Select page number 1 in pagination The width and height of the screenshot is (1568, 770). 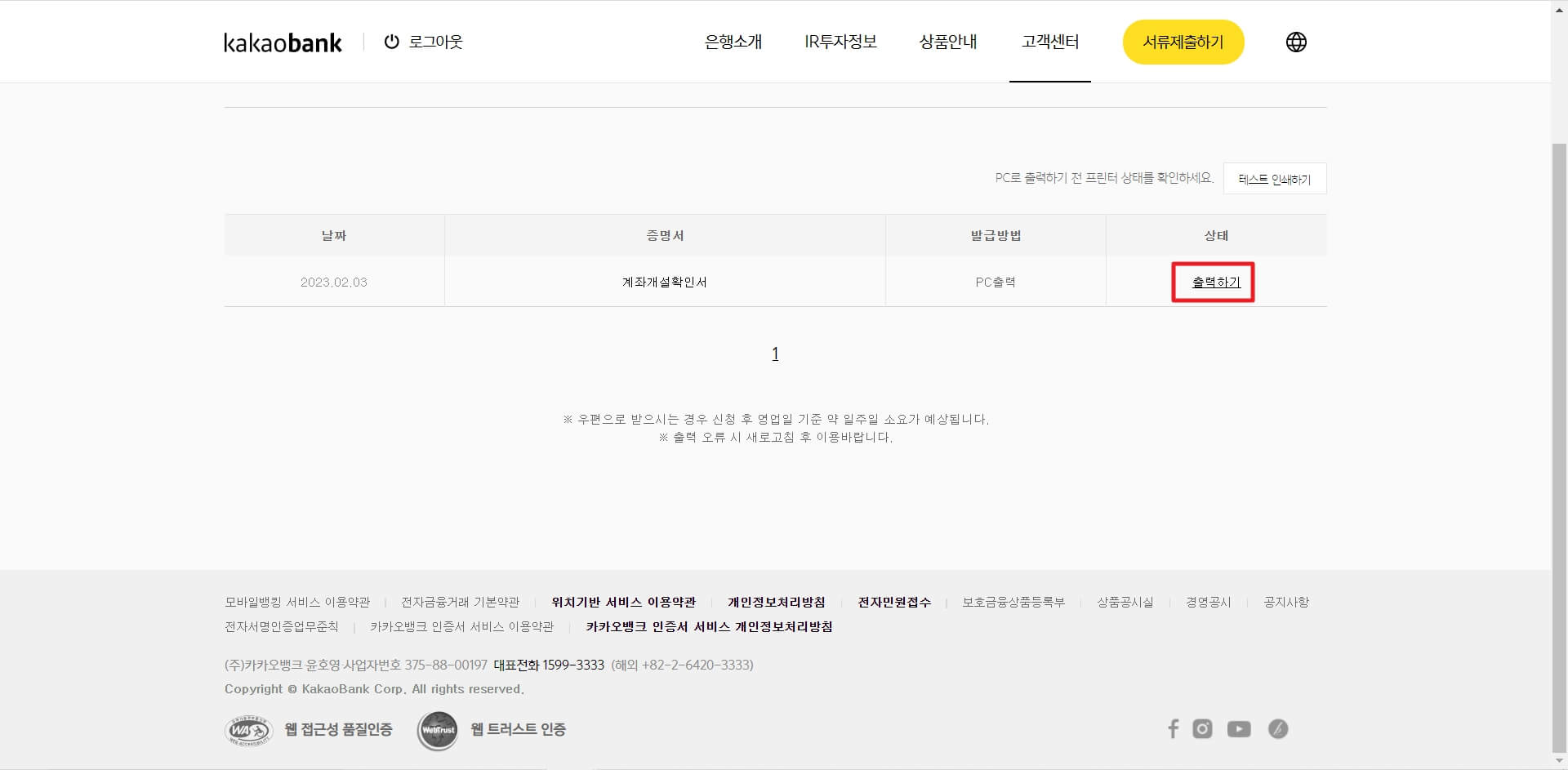(775, 353)
